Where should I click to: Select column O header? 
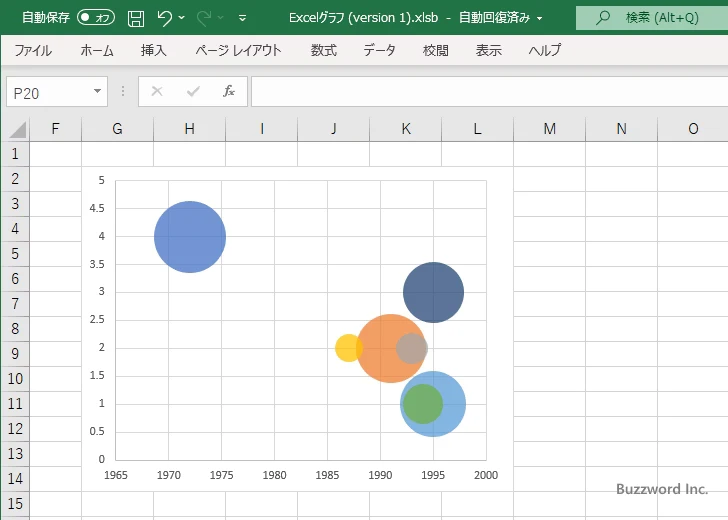[x=693, y=129]
